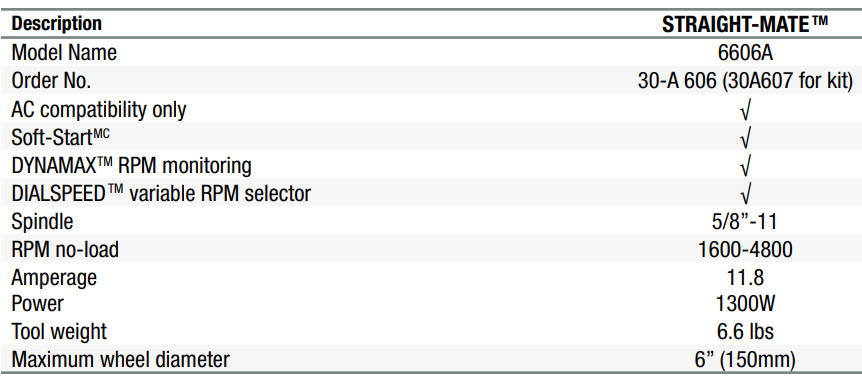Click the 11.8 amperage value
The width and height of the screenshot is (862, 378).
click(x=745, y=277)
